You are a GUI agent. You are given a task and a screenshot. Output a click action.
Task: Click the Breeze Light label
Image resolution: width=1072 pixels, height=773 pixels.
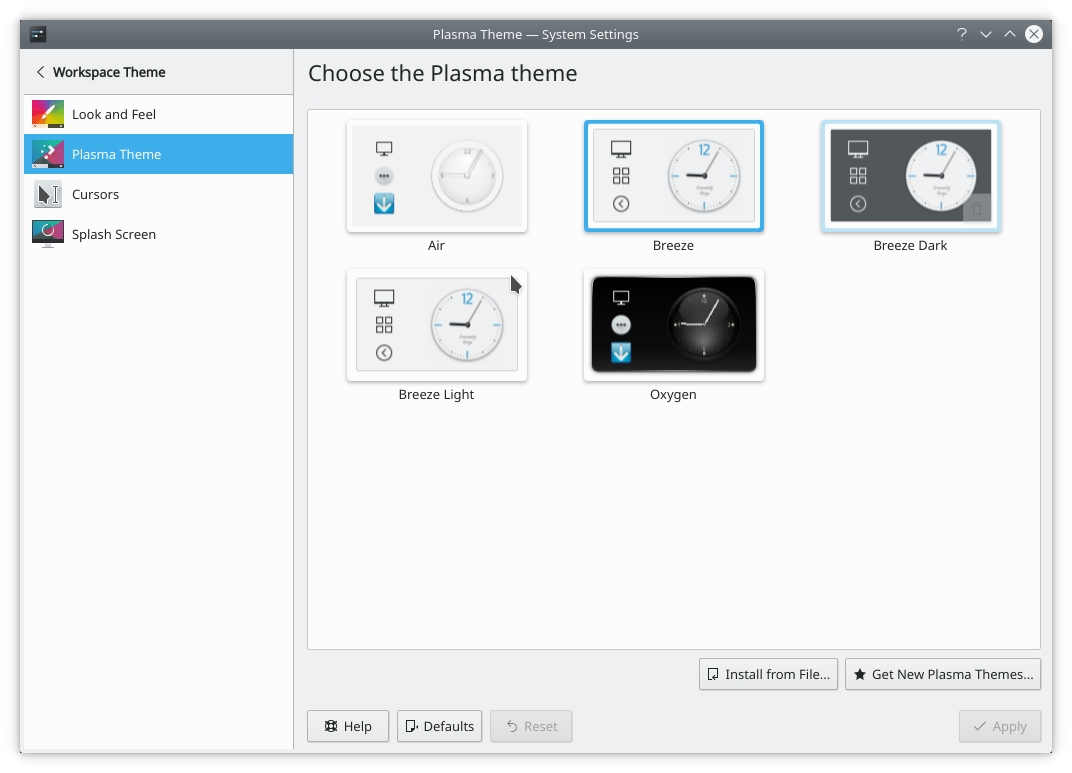[x=436, y=394]
